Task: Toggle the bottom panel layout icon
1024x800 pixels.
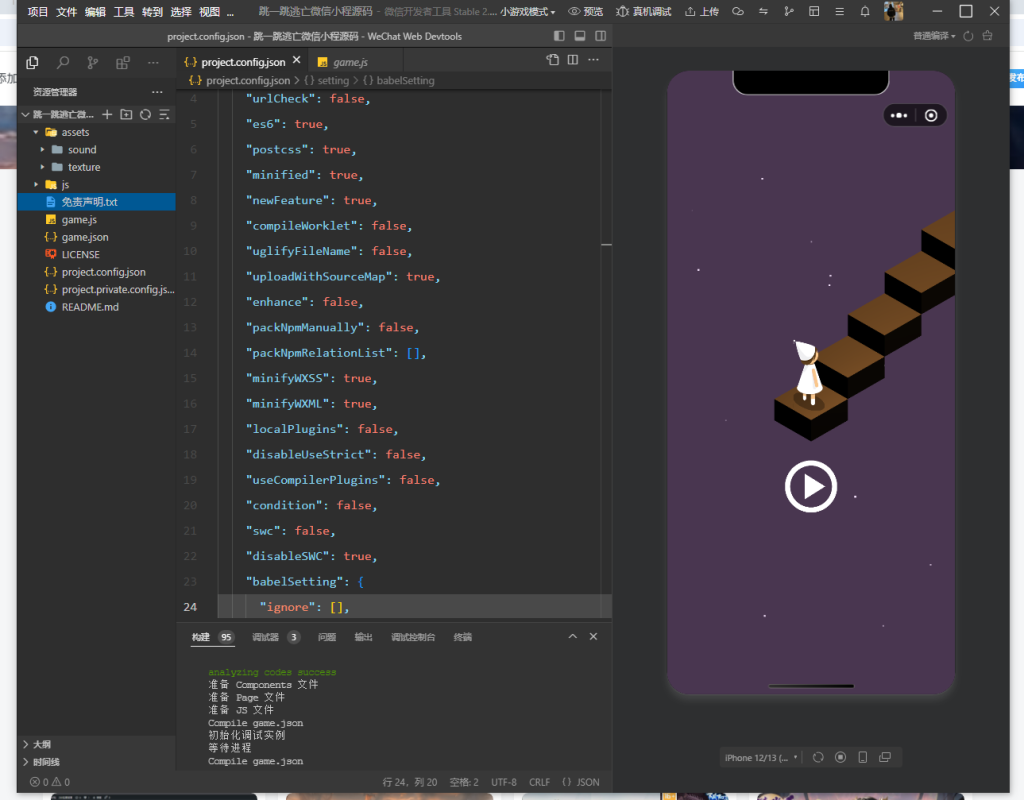Action: pos(580,36)
